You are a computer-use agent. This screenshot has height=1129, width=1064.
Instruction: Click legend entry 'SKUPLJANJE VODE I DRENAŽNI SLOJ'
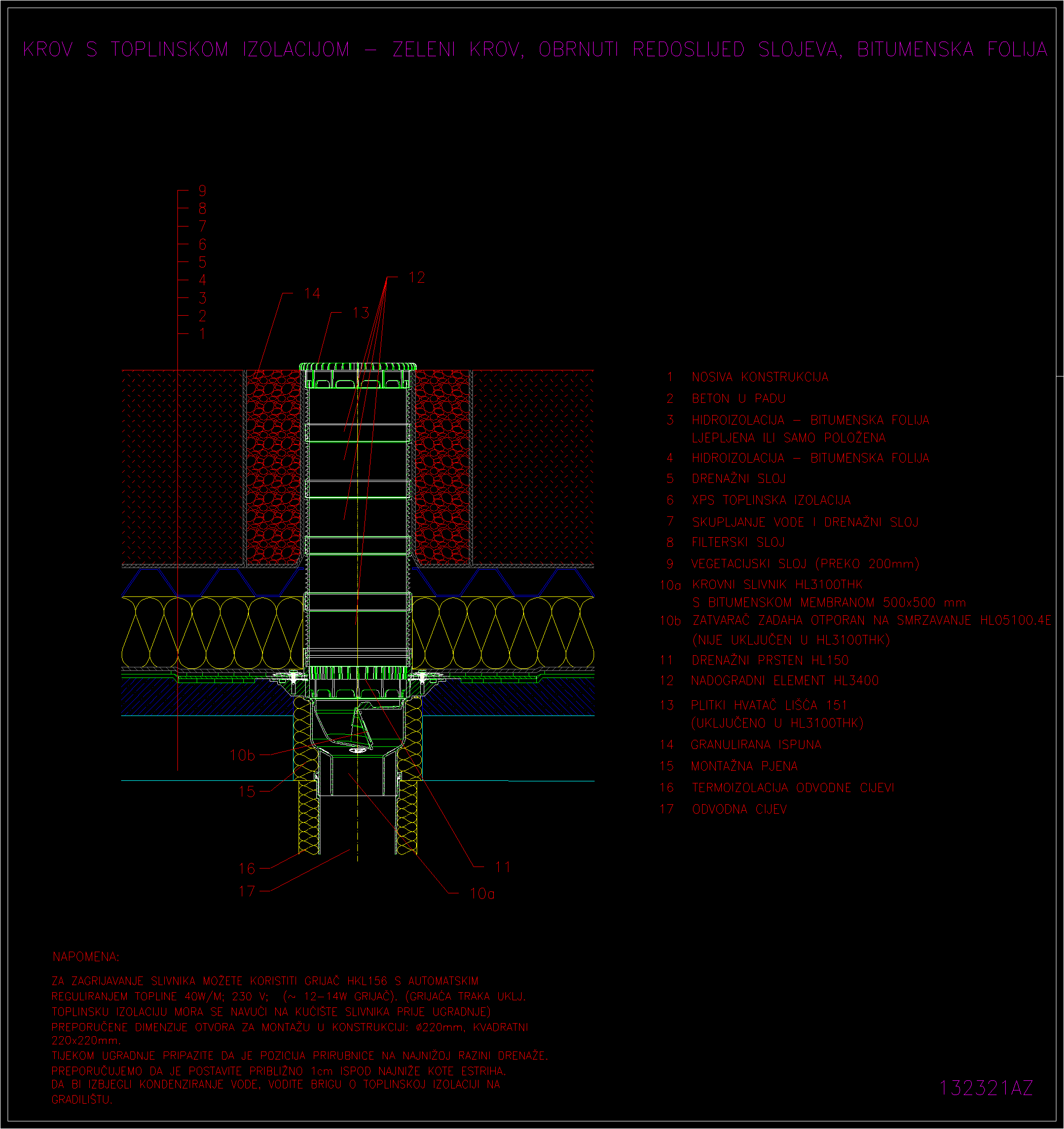[805, 522]
